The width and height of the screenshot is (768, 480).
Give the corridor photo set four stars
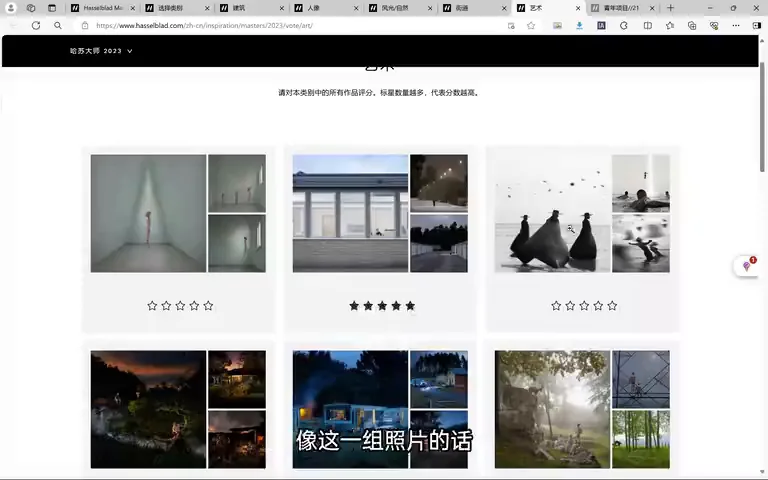pyautogui.click(x=194, y=306)
